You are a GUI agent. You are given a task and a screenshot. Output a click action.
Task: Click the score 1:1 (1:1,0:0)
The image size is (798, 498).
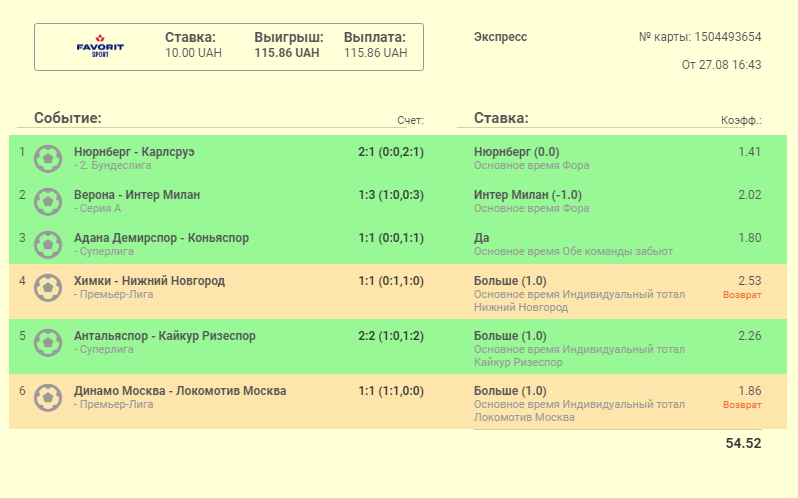(391, 391)
